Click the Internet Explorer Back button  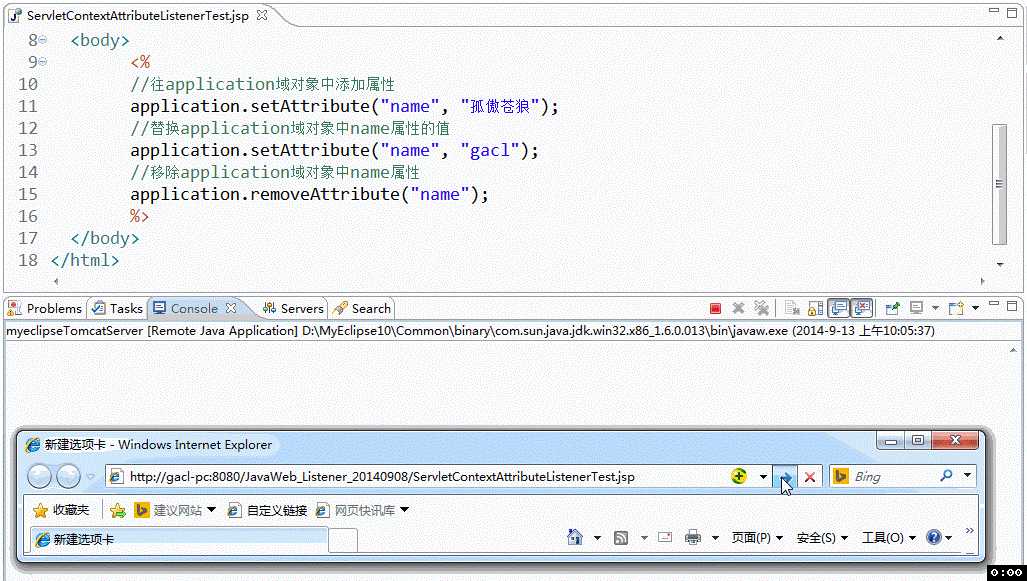tap(39, 476)
